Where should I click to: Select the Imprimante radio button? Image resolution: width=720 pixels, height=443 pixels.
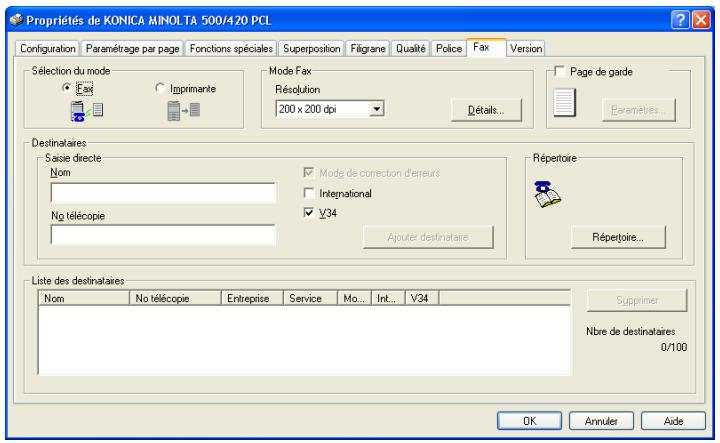160,88
